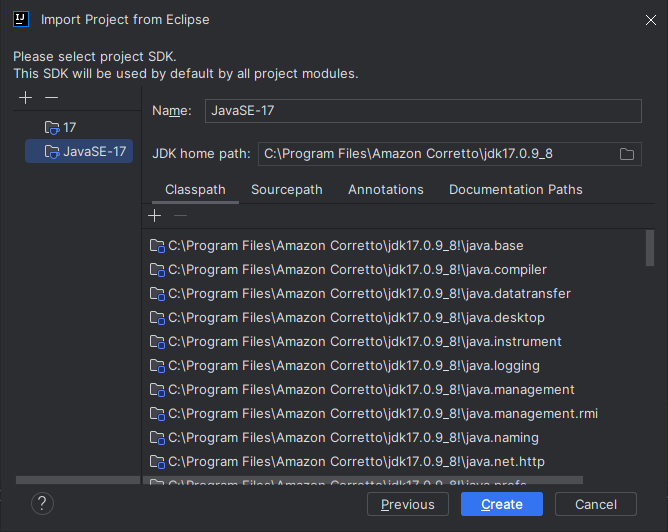Click the Create button
The width and height of the screenshot is (668, 532).
coord(502,504)
